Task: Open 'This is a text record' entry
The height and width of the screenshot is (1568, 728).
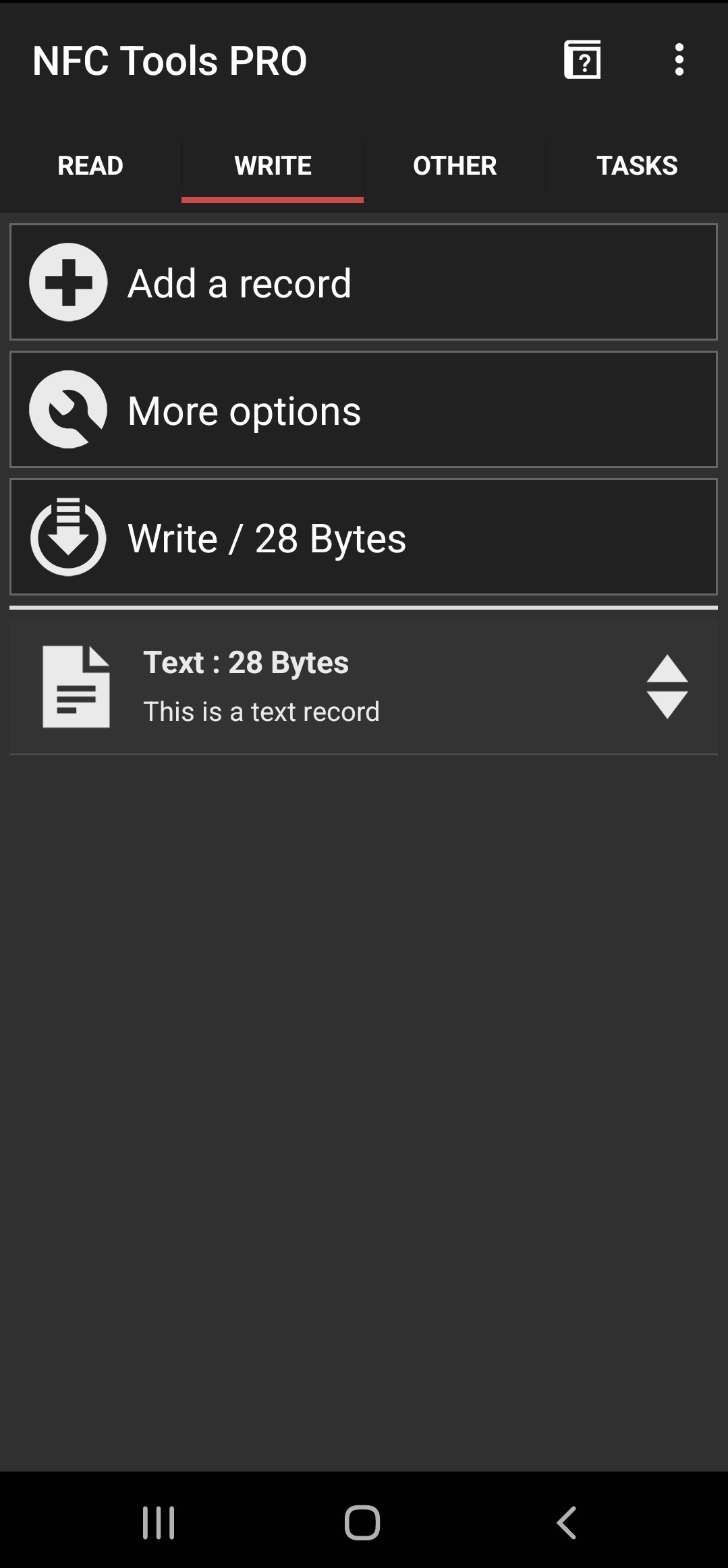Action: (261, 712)
